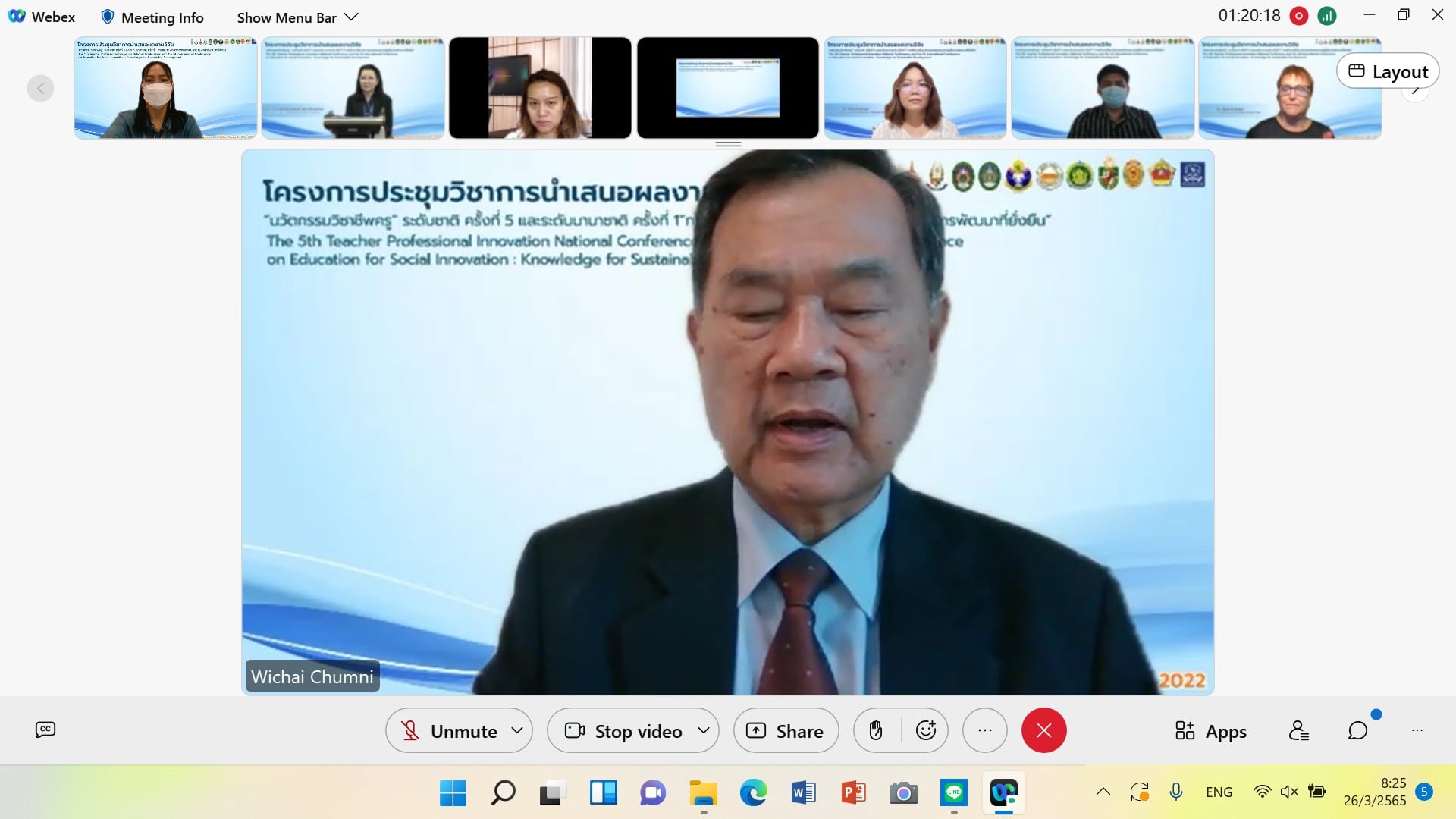Toggle closed captions button
The width and height of the screenshot is (1456, 819).
[x=45, y=730]
